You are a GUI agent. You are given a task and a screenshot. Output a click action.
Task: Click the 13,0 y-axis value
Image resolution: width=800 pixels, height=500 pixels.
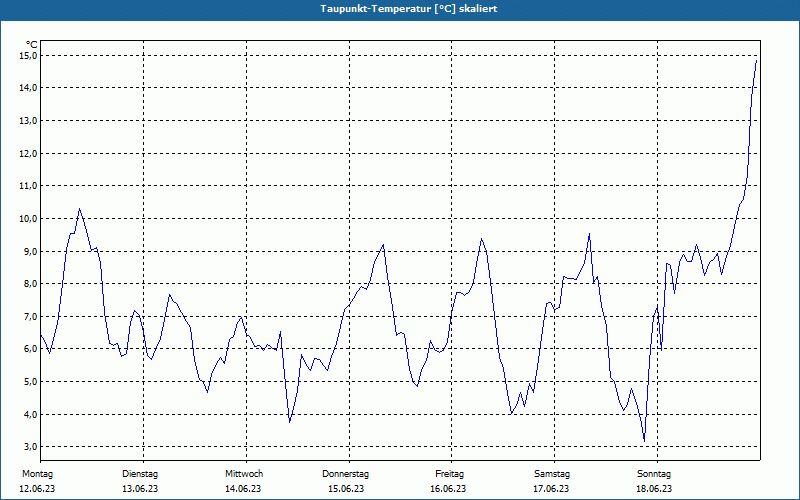tap(29, 120)
